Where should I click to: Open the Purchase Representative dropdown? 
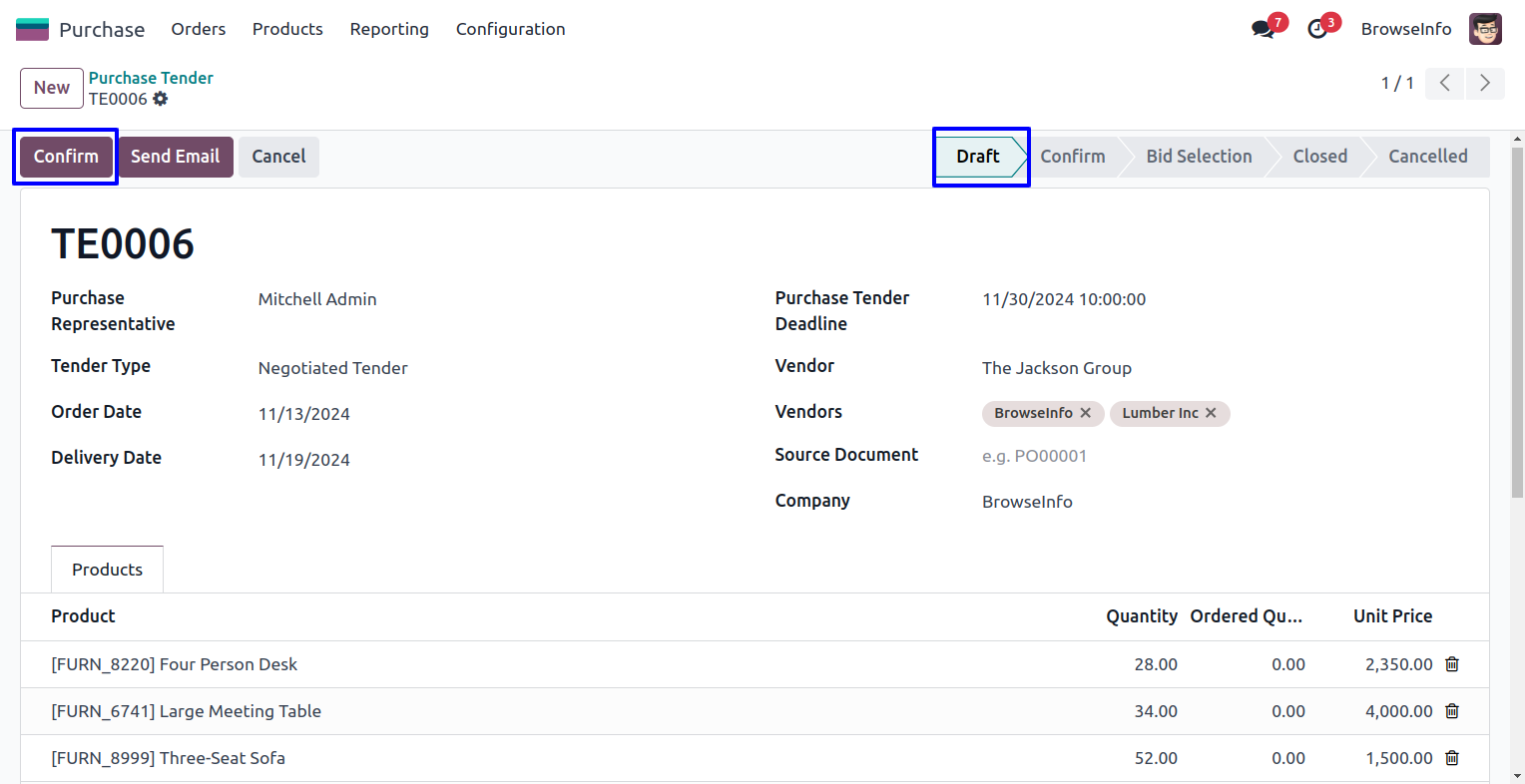pyautogui.click(x=499, y=299)
